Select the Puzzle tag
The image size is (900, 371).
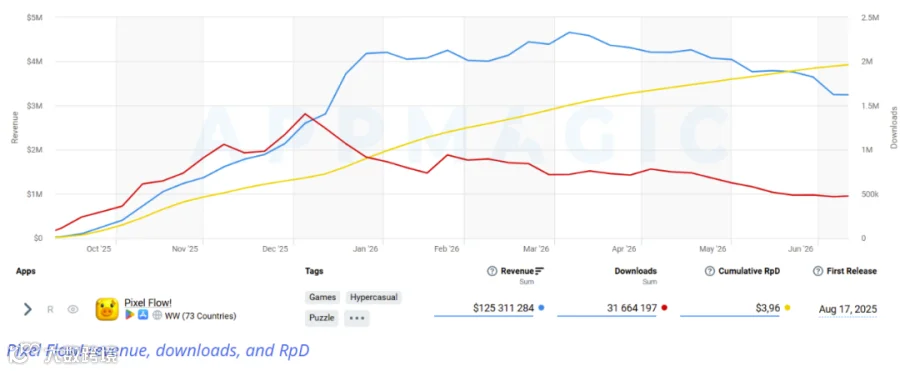coord(321,318)
